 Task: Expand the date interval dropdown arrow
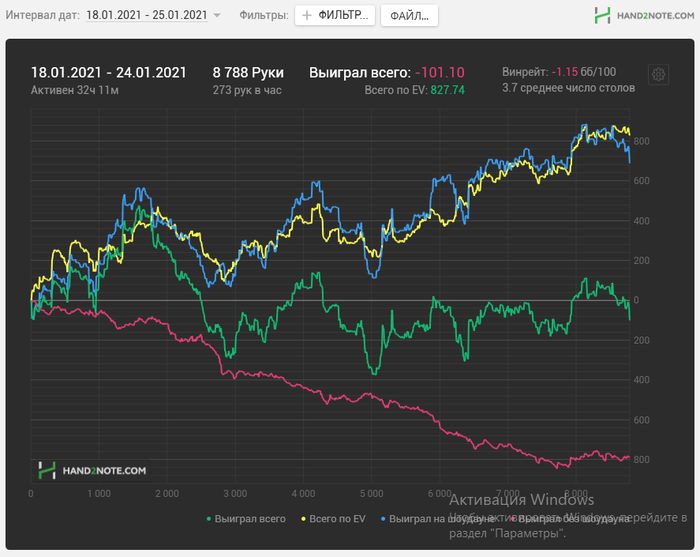(x=217, y=16)
